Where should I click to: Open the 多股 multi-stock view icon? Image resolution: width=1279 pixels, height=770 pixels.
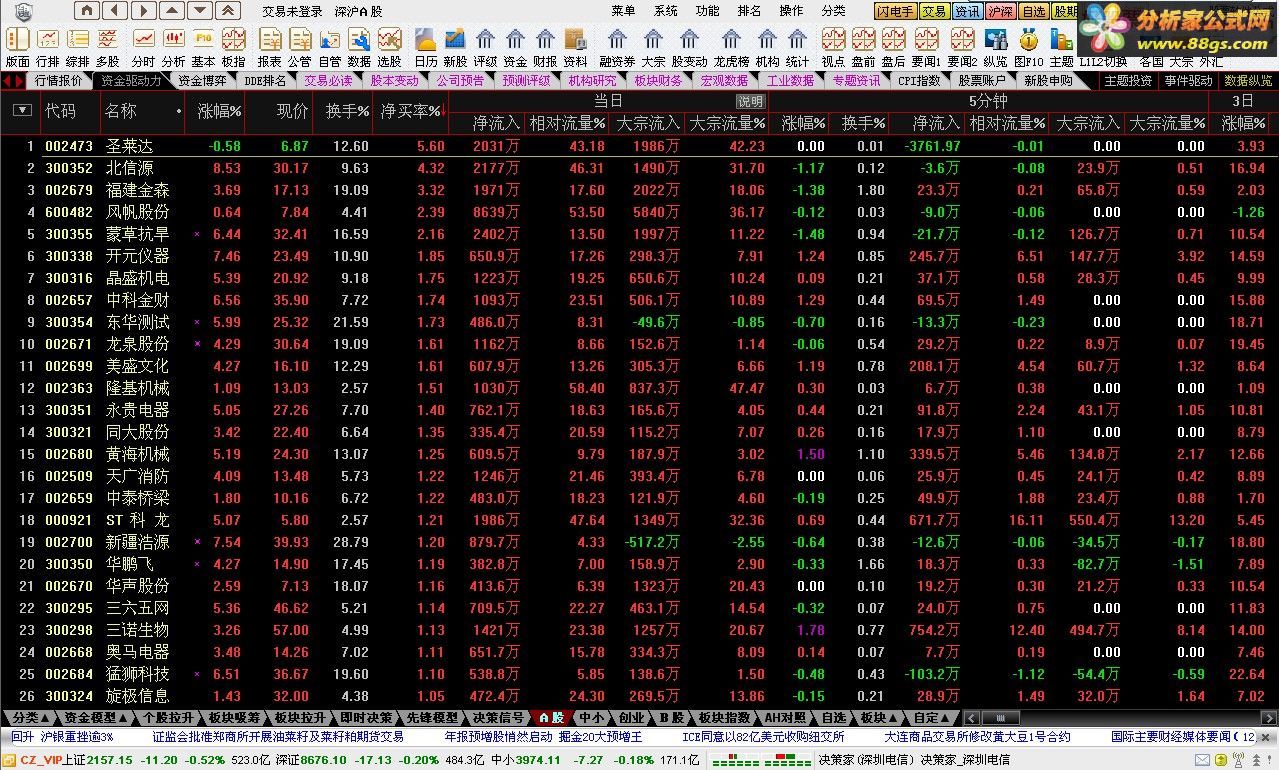click(107, 47)
